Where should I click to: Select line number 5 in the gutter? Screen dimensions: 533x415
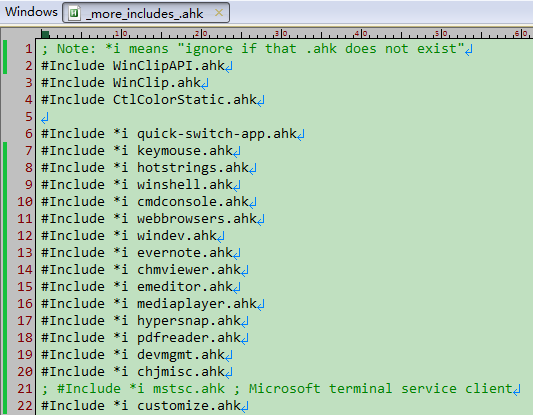point(29,117)
